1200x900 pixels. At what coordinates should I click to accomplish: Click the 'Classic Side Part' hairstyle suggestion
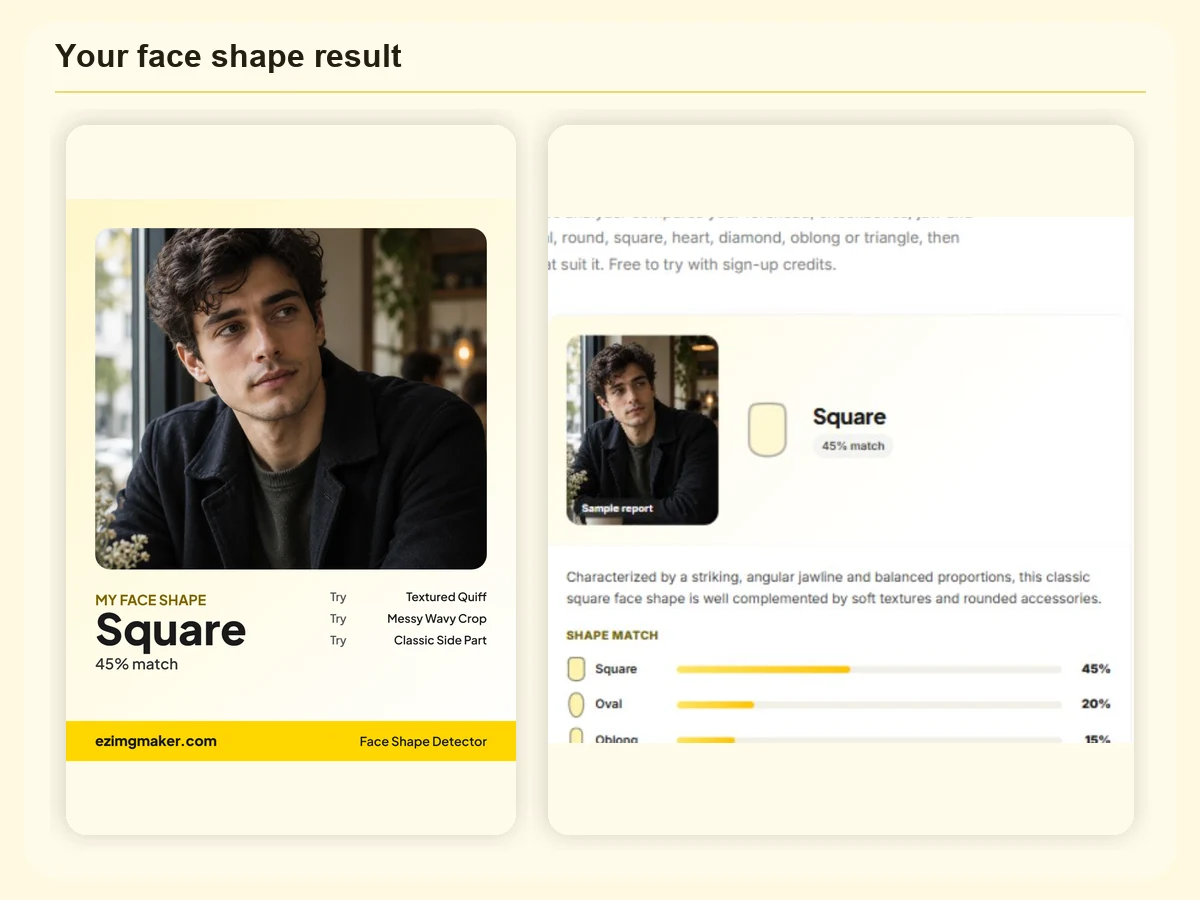440,640
